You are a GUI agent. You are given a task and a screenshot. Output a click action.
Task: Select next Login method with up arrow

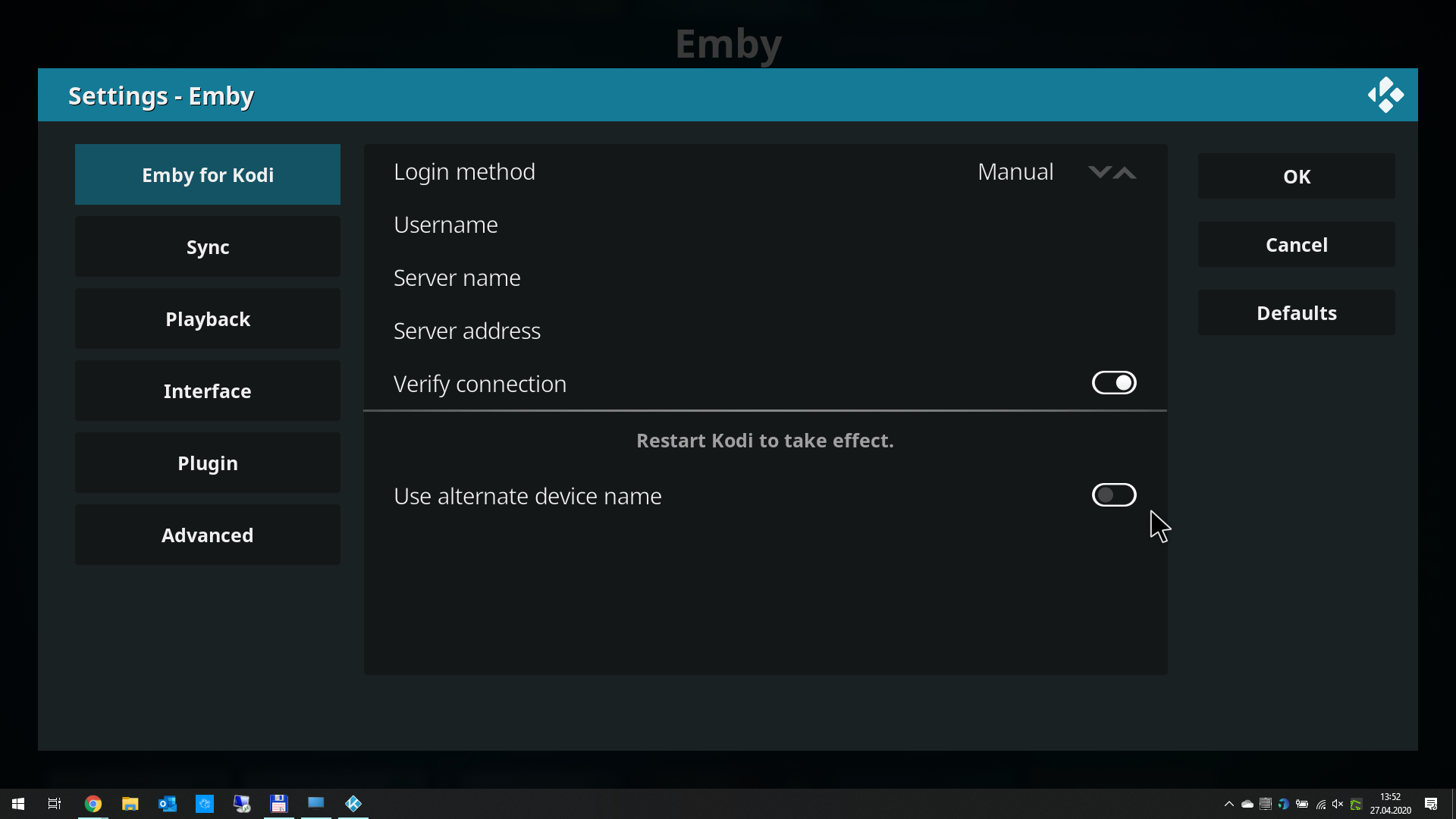click(x=1125, y=172)
